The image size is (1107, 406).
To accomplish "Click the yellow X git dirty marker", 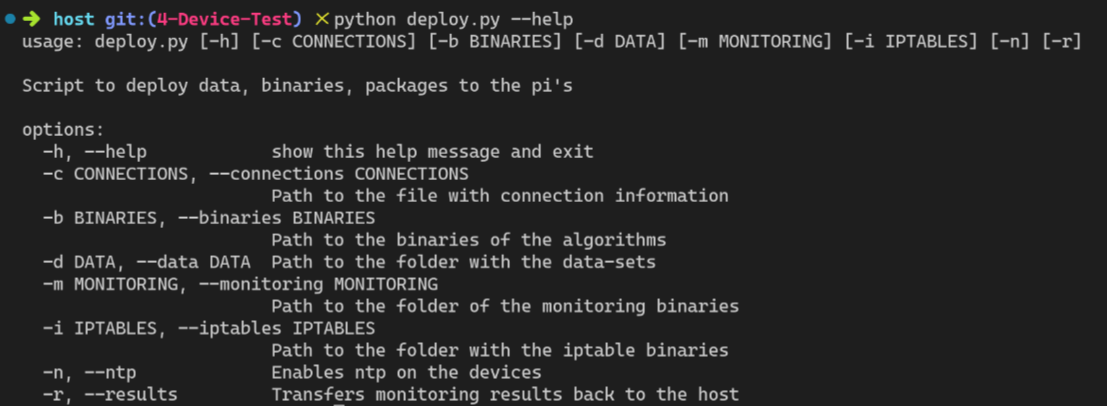I will pyautogui.click(x=321, y=19).
